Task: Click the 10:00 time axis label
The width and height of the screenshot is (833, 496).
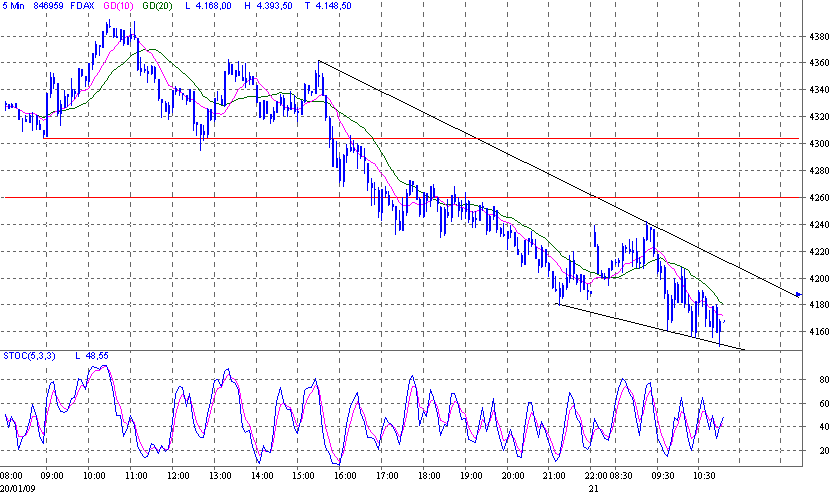Action: click(94, 476)
